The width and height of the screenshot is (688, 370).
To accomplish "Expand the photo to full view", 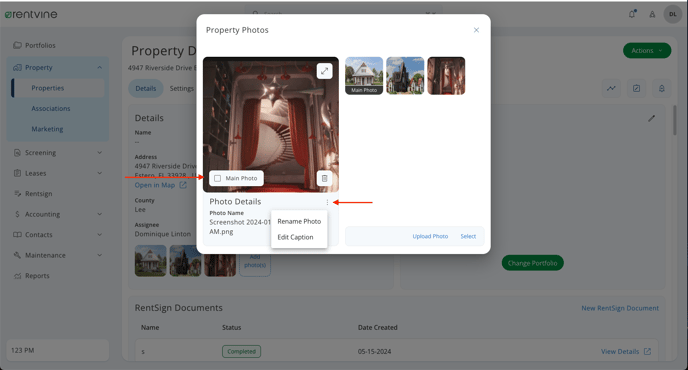I will coord(324,71).
